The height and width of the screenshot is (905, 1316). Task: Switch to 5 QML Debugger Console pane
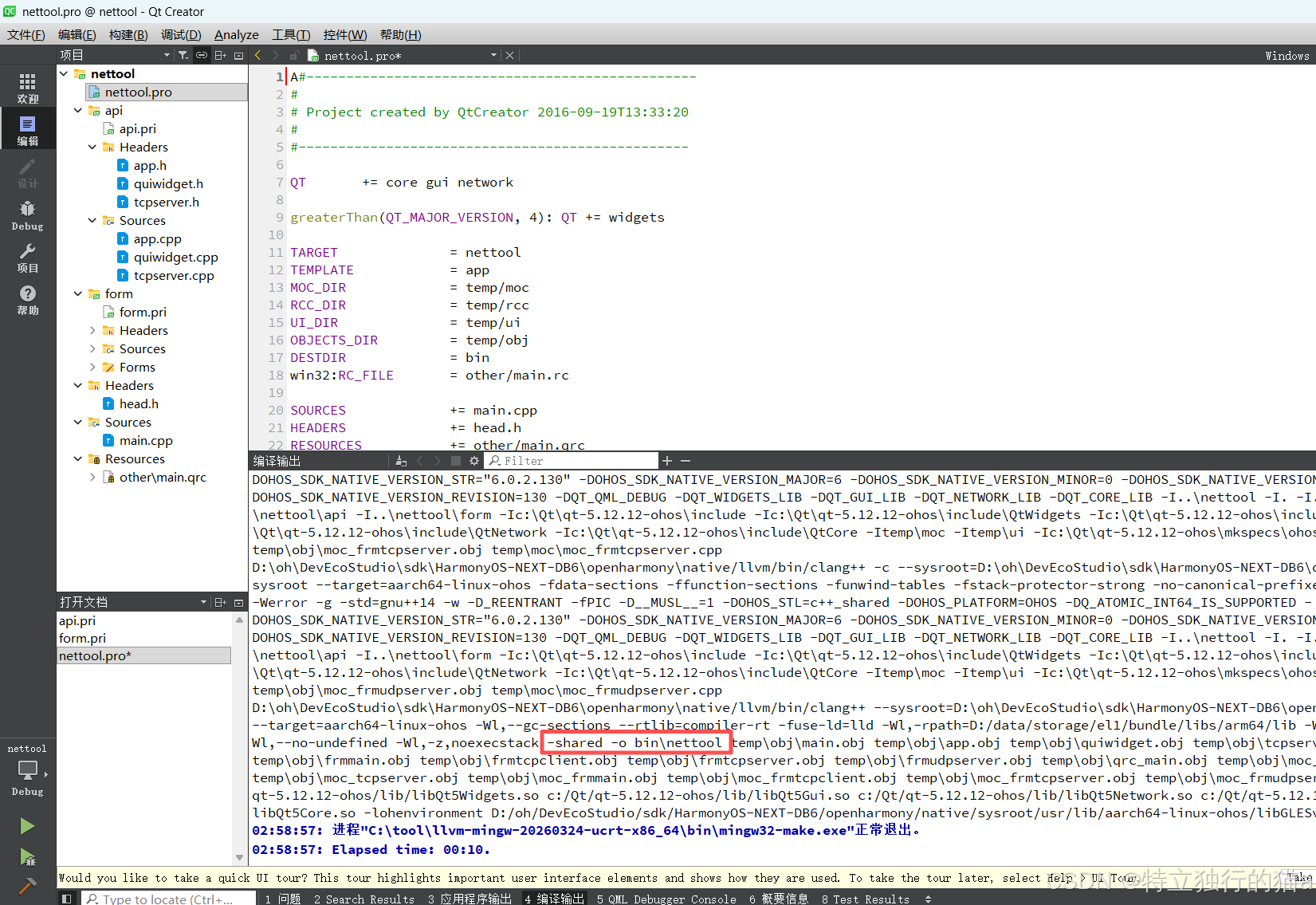pos(666,899)
